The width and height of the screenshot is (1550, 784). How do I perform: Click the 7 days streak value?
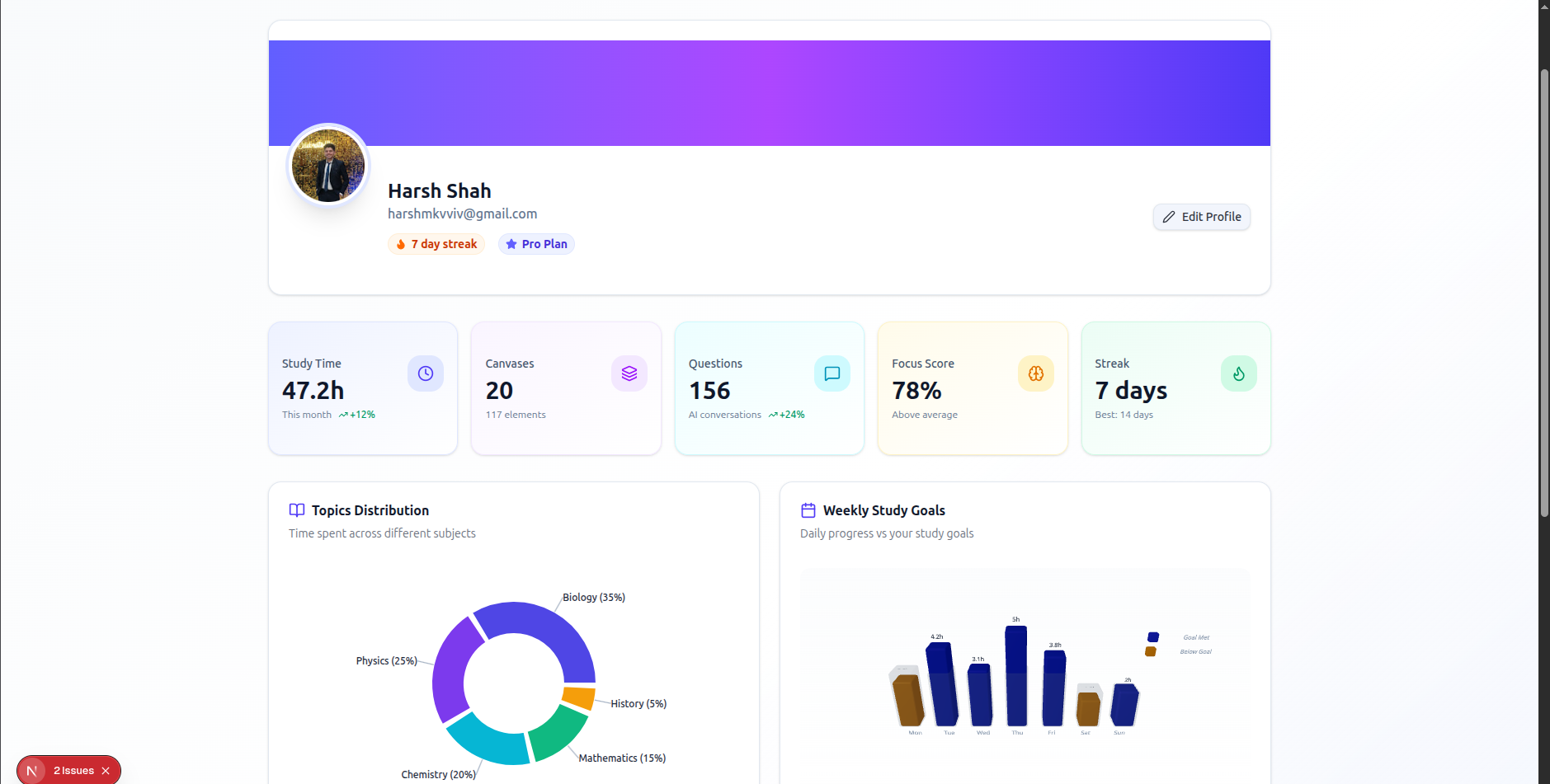point(1131,390)
